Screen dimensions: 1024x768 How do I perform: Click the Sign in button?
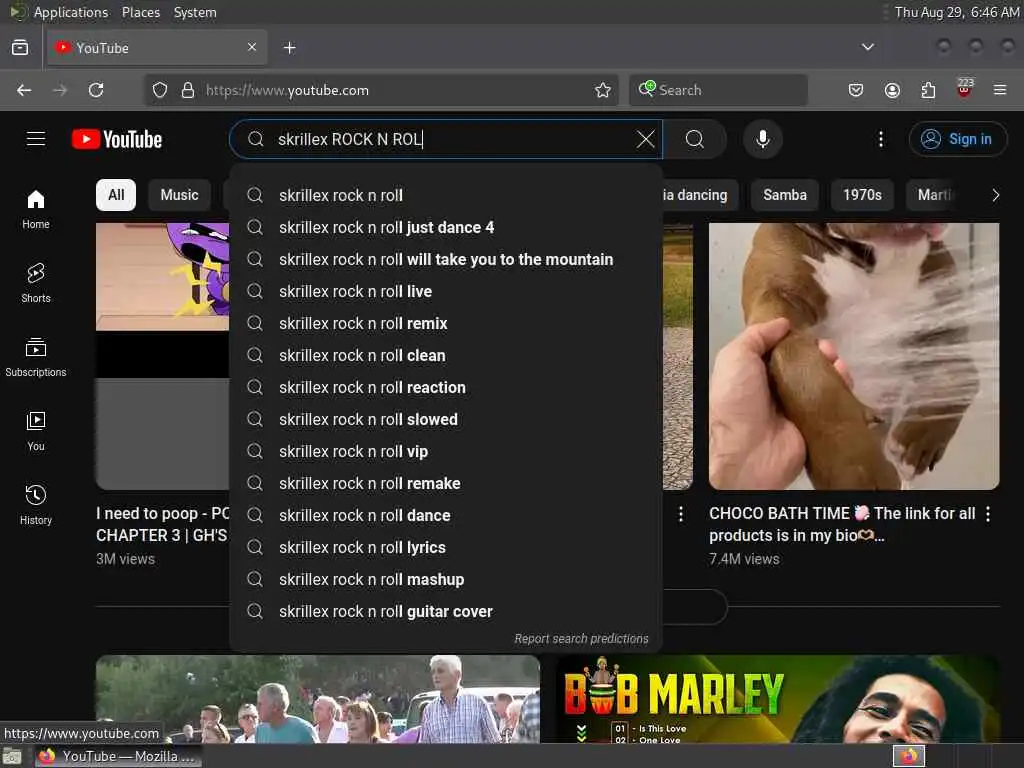tap(957, 139)
